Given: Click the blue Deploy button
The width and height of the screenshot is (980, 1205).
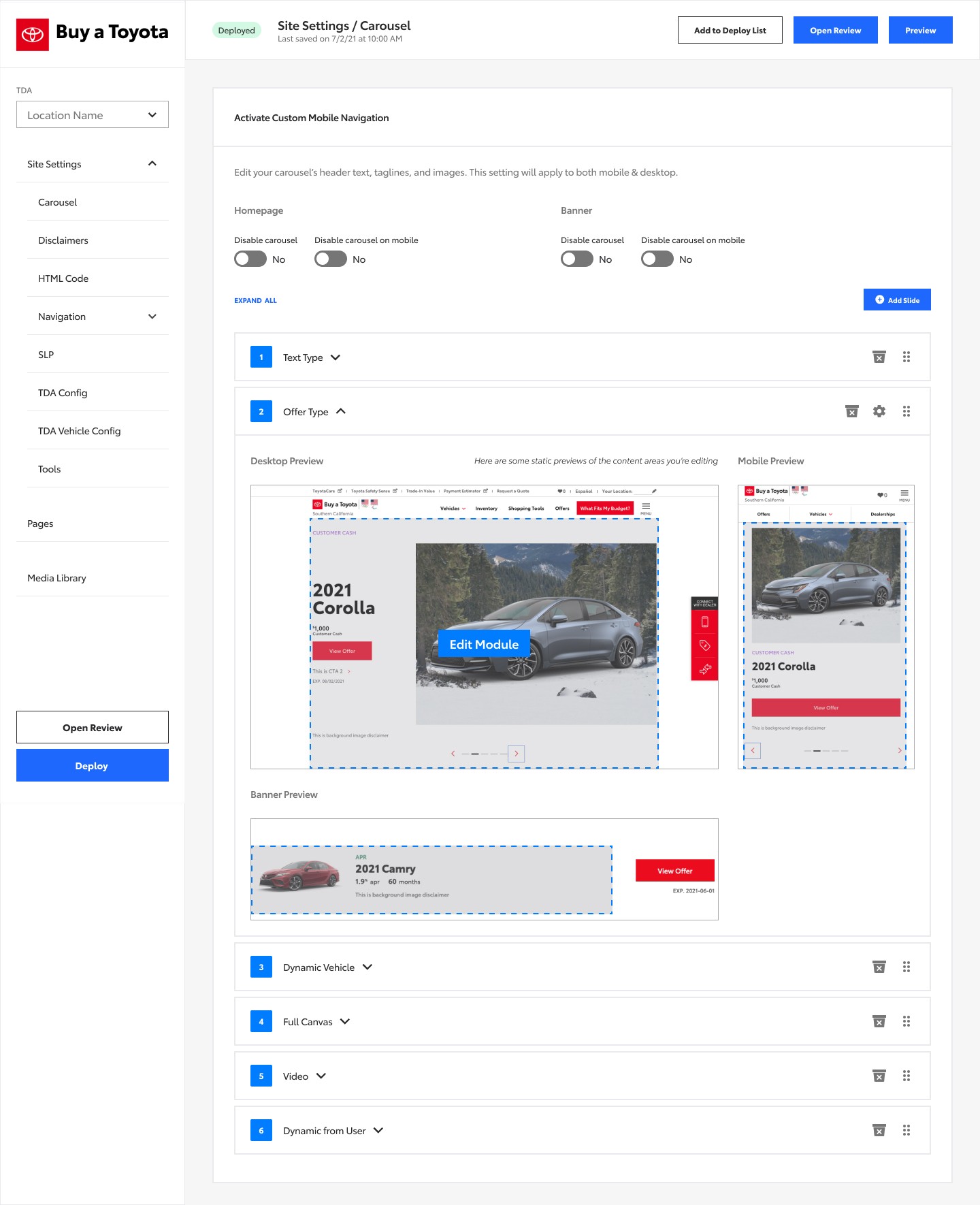Looking at the screenshot, I should pos(93,765).
